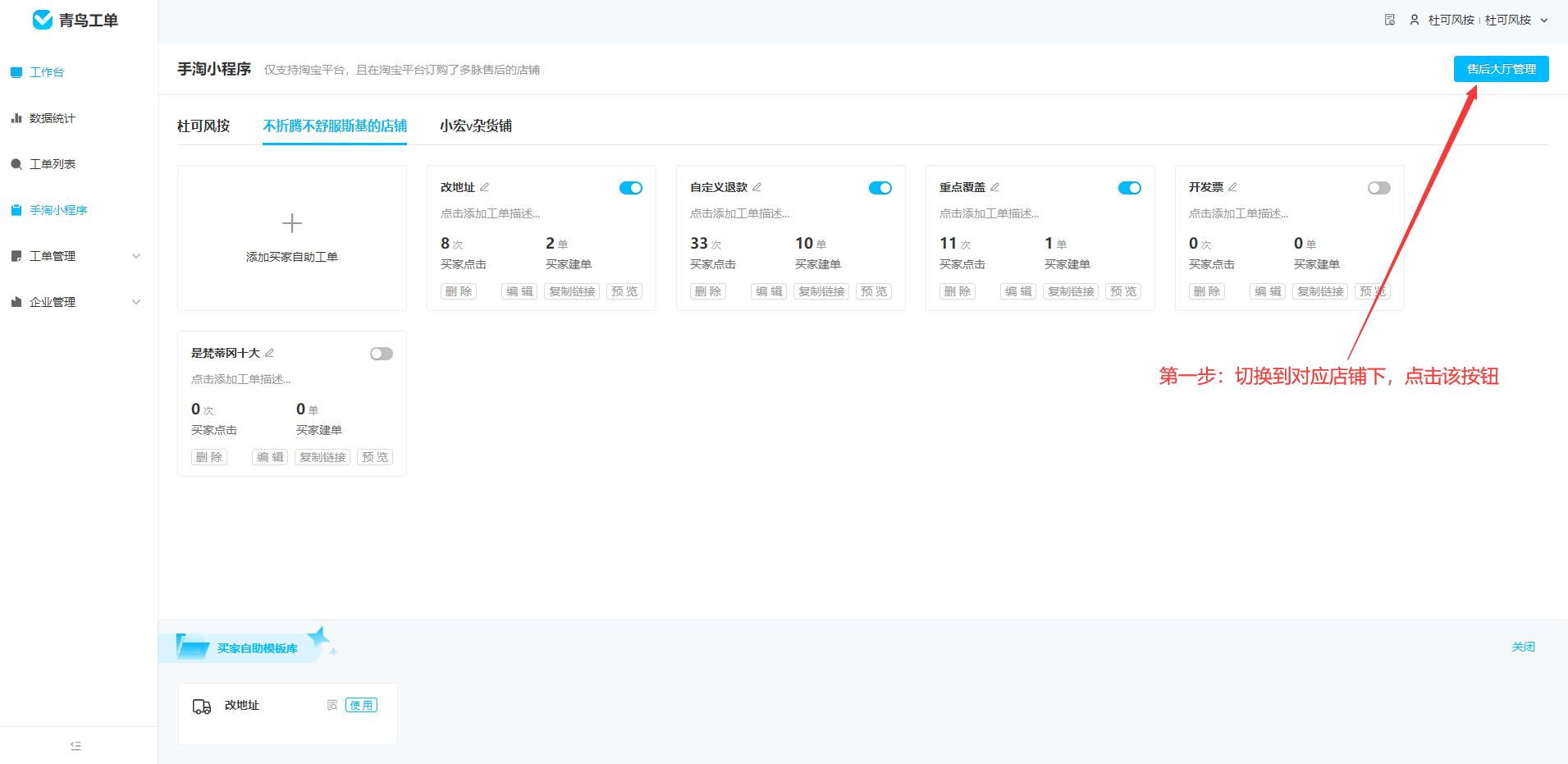This screenshot has height=764, width=1568.
Task: Toggle the 改地址 card switch off
Action: click(631, 188)
